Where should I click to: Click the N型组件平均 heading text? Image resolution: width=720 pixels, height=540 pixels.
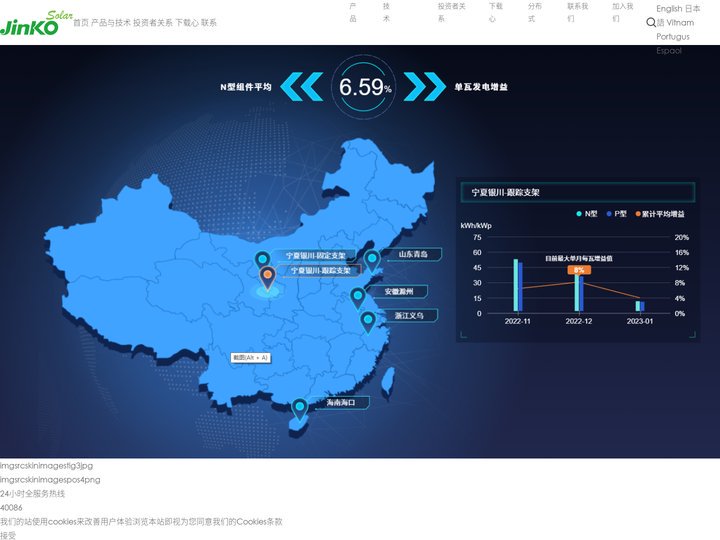click(x=246, y=87)
